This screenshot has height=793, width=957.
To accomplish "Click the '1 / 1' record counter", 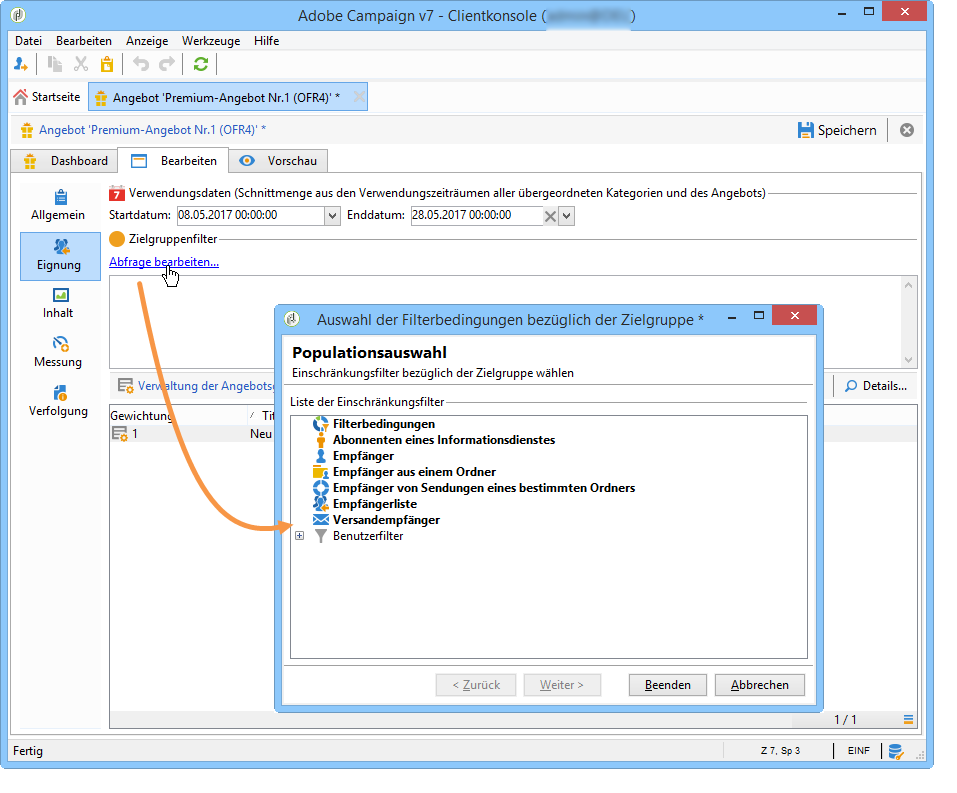I will 845,720.
